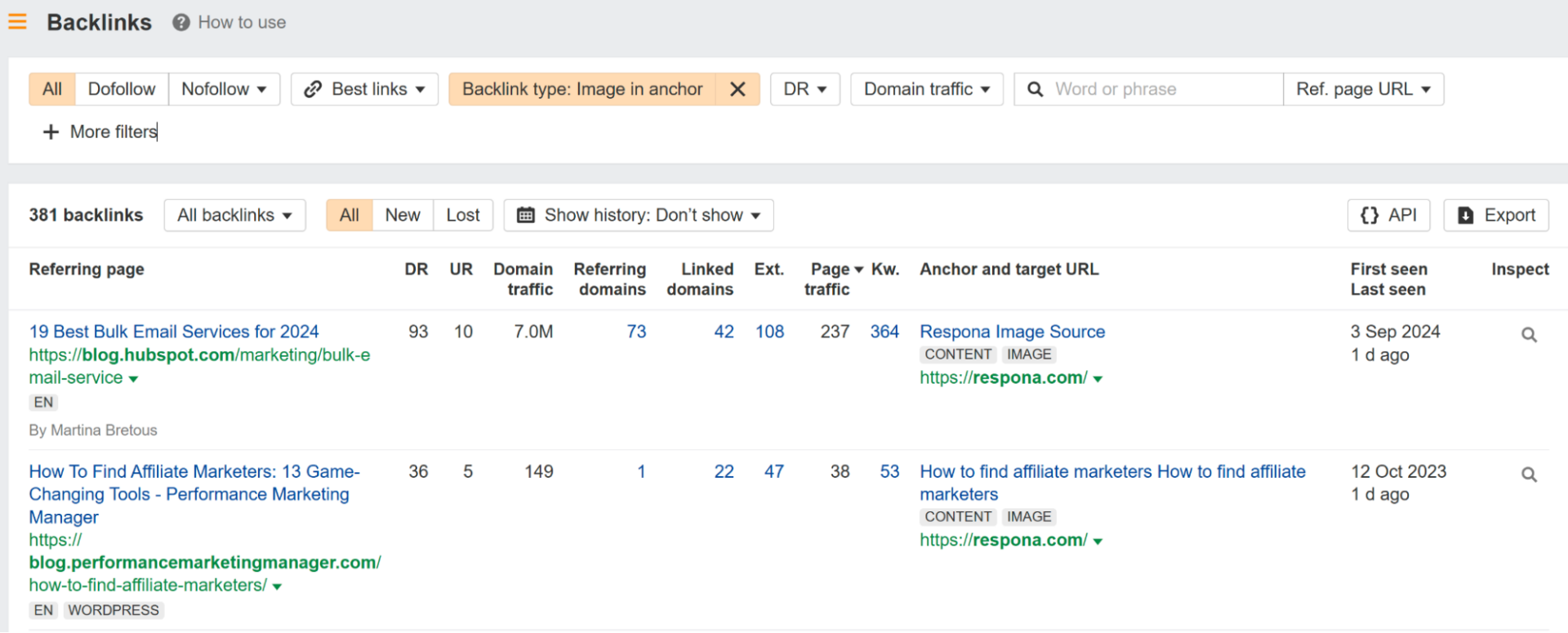Sort by the Page traffic column
Screen dimensions: 1568x633
[833, 279]
